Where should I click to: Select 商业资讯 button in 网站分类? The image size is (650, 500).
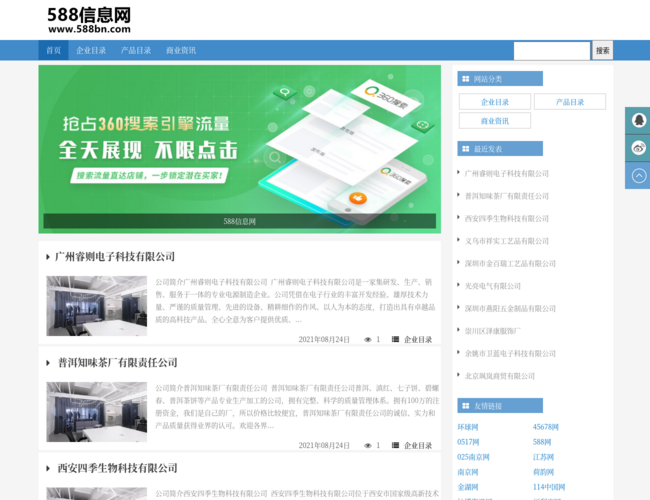[x=495, y=121]
